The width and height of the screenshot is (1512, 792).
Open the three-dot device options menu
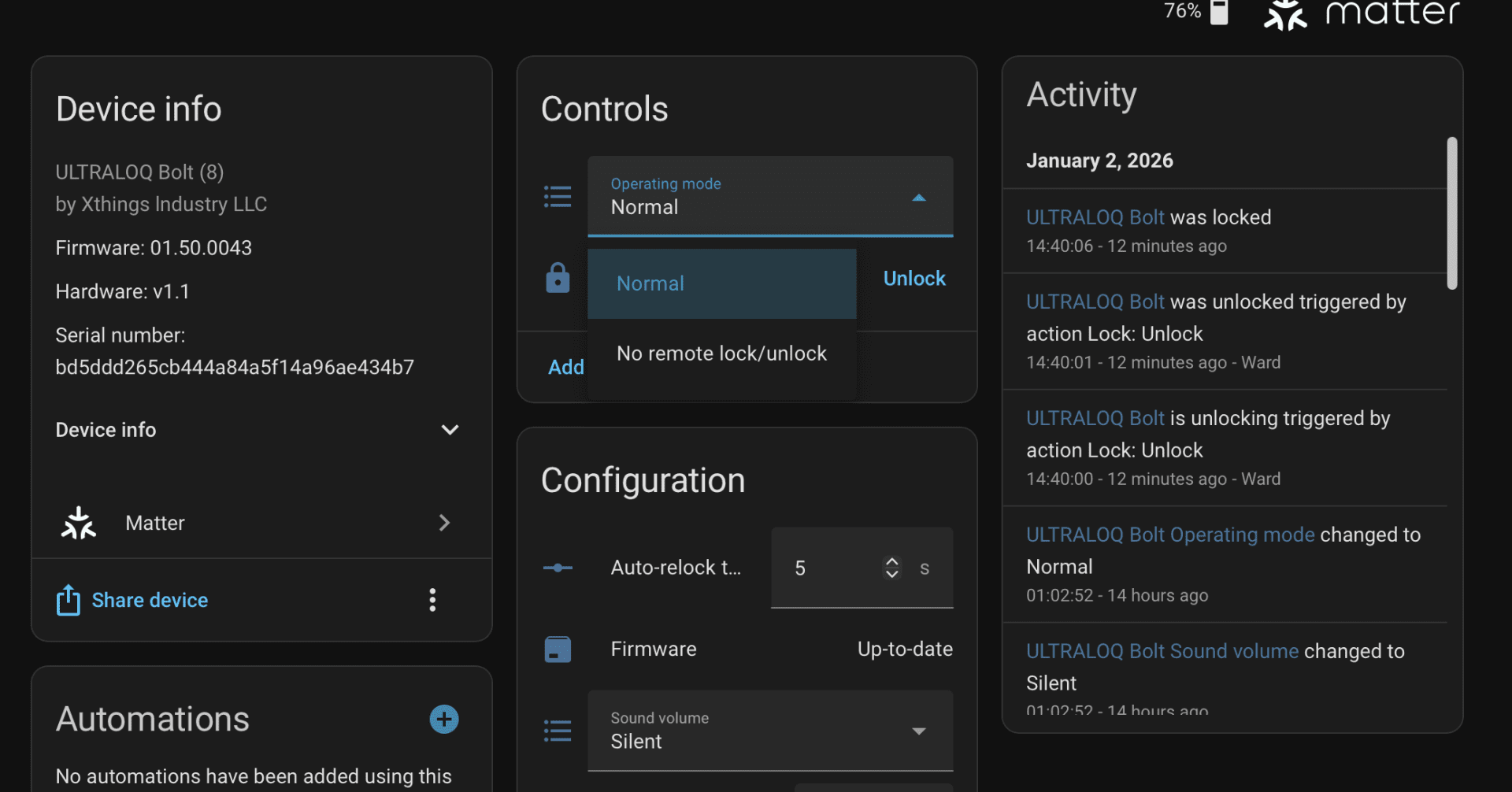432,600
